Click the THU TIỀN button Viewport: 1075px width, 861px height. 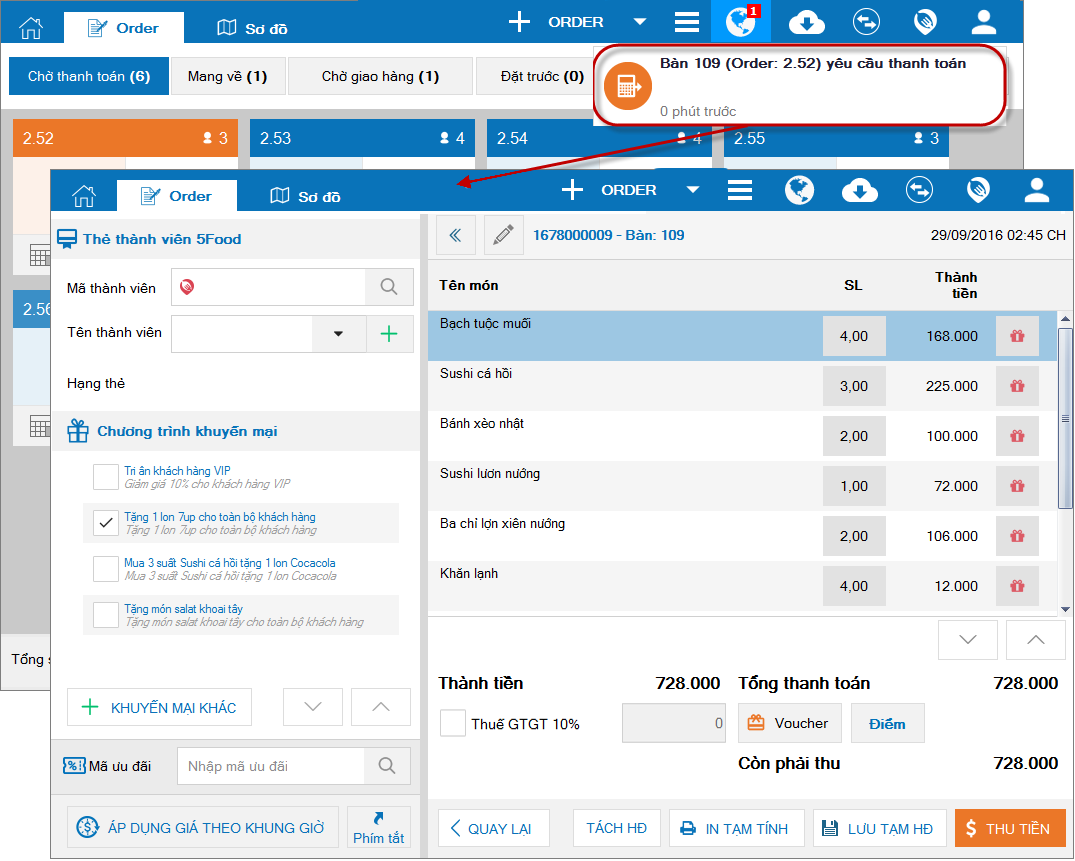tap(1010, 828)
